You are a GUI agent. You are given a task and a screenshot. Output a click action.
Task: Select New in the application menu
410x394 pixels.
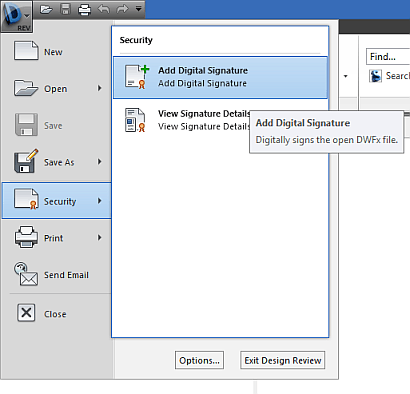tap(57, 52)
